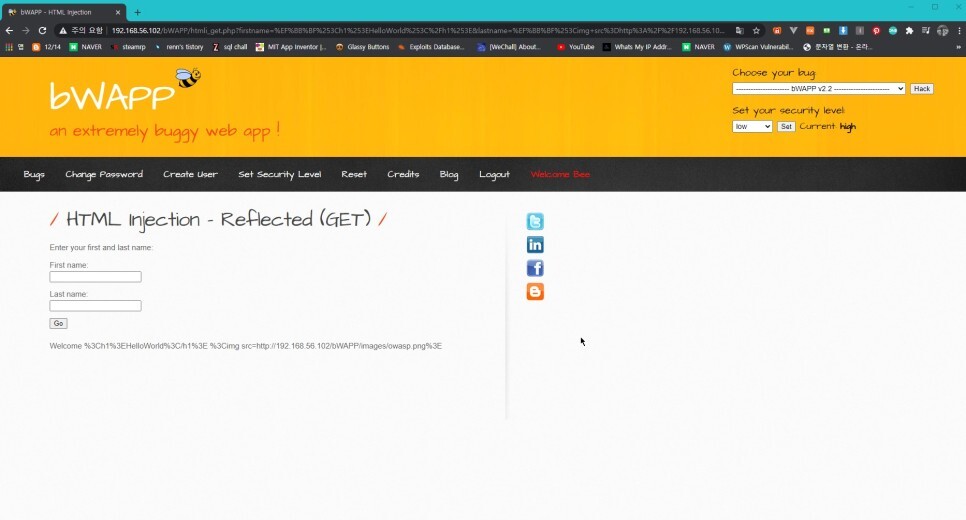Viewport: 966px width, 520px height.
Task: Expand the security level dropdown showing low
Action: click(752, 126)
